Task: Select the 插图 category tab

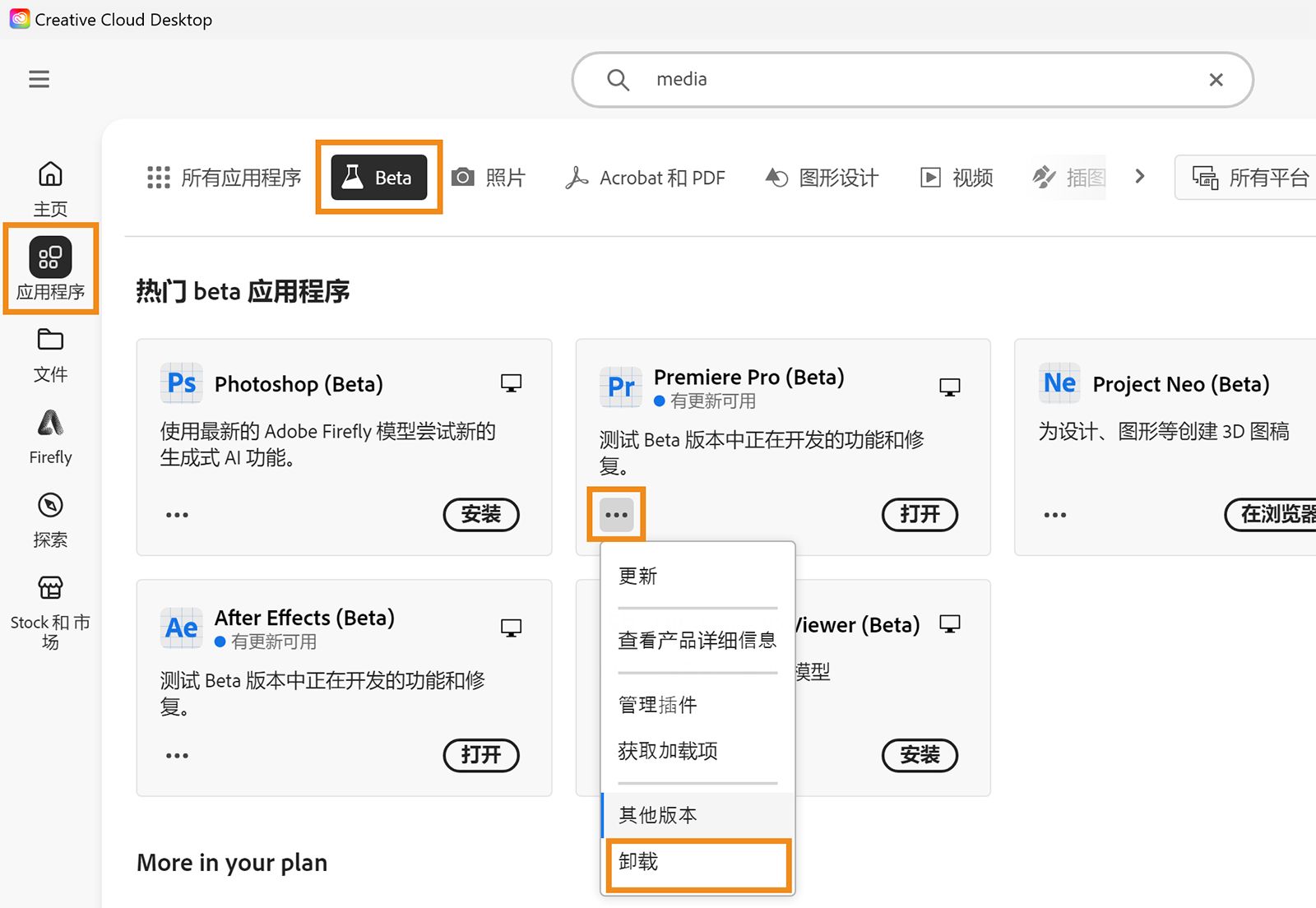Action: tap(1069, 178)
